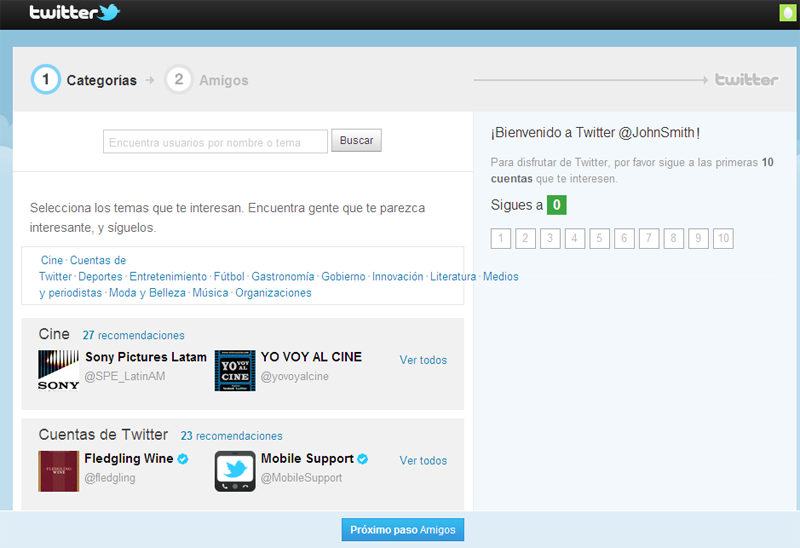Click the Cuentas de Twitter section heading

(103, 435)
